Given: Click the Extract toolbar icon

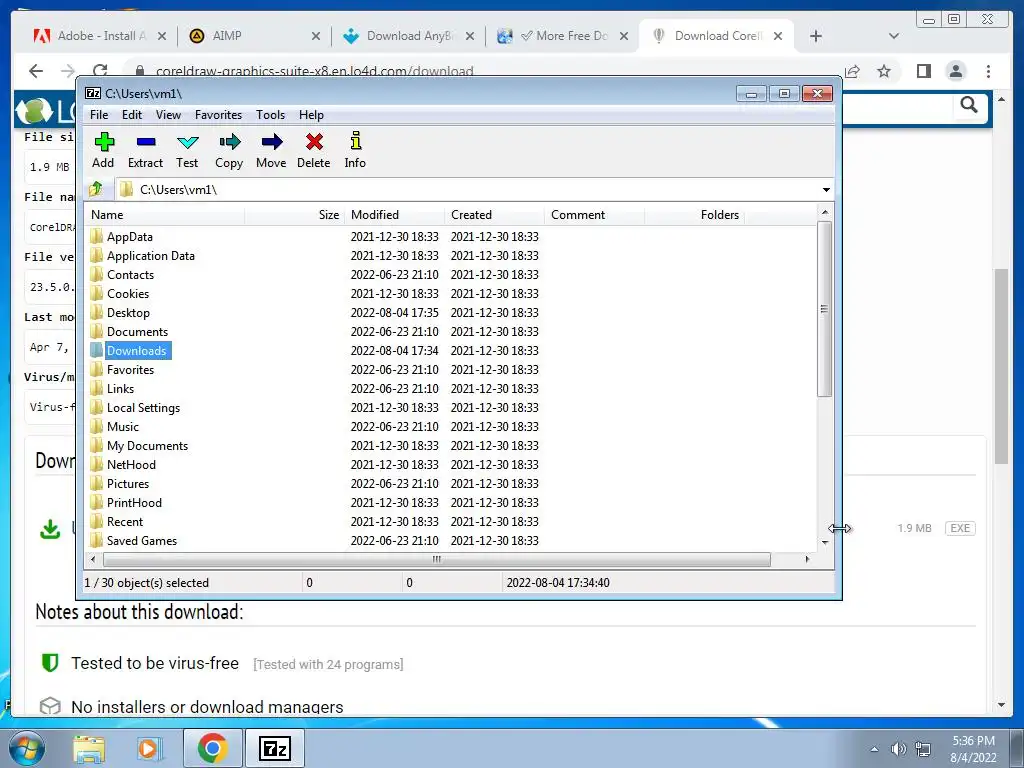Looking at the screenshot, I should click(x=145, y=150).
